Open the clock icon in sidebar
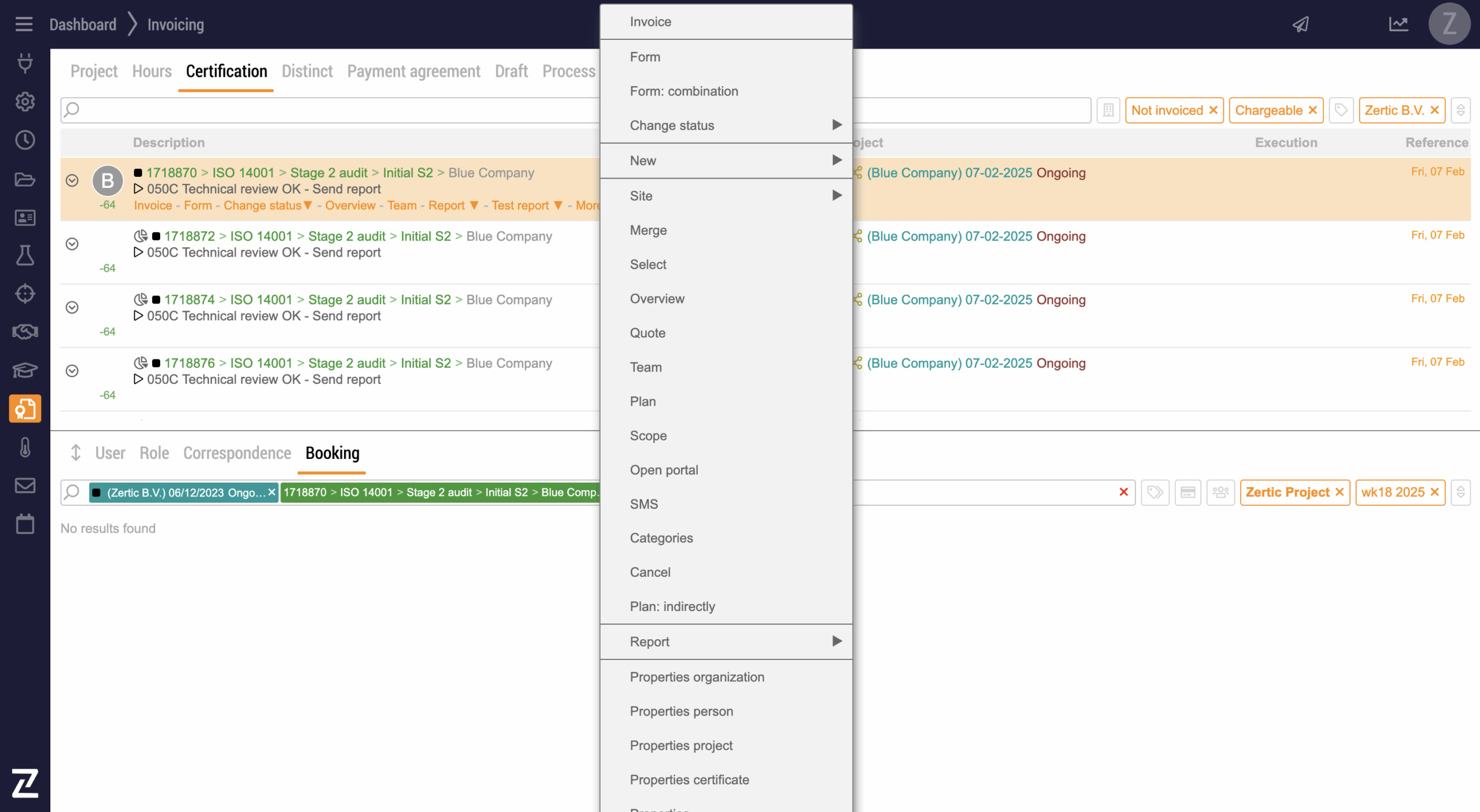1480x812 pixels. (25, 140)
